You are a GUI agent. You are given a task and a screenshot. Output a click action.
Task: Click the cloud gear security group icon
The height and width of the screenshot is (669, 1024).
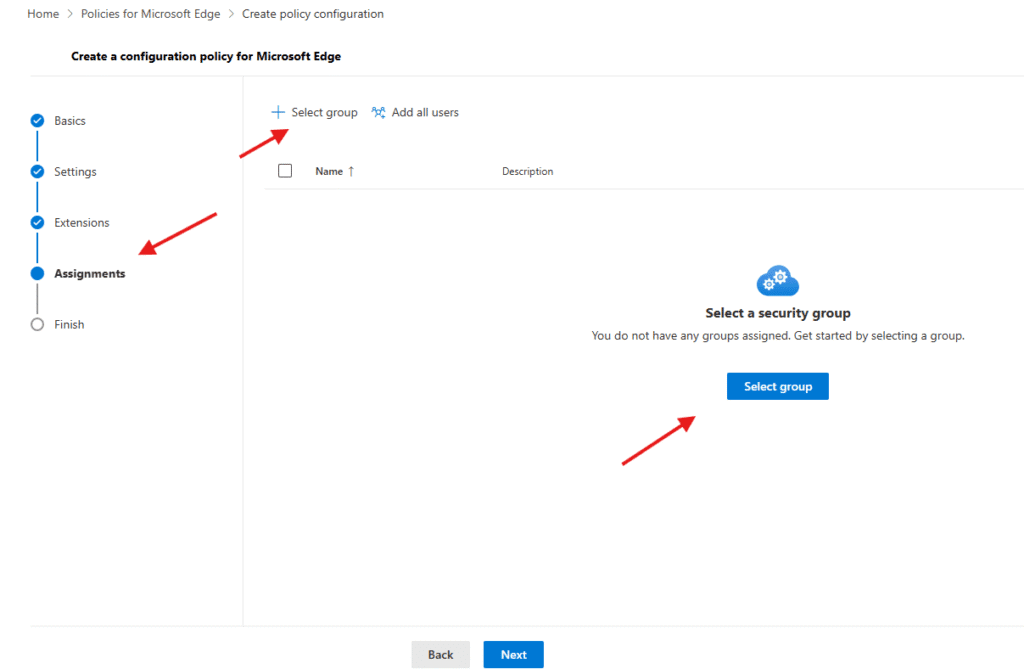[x=777, y=281]
